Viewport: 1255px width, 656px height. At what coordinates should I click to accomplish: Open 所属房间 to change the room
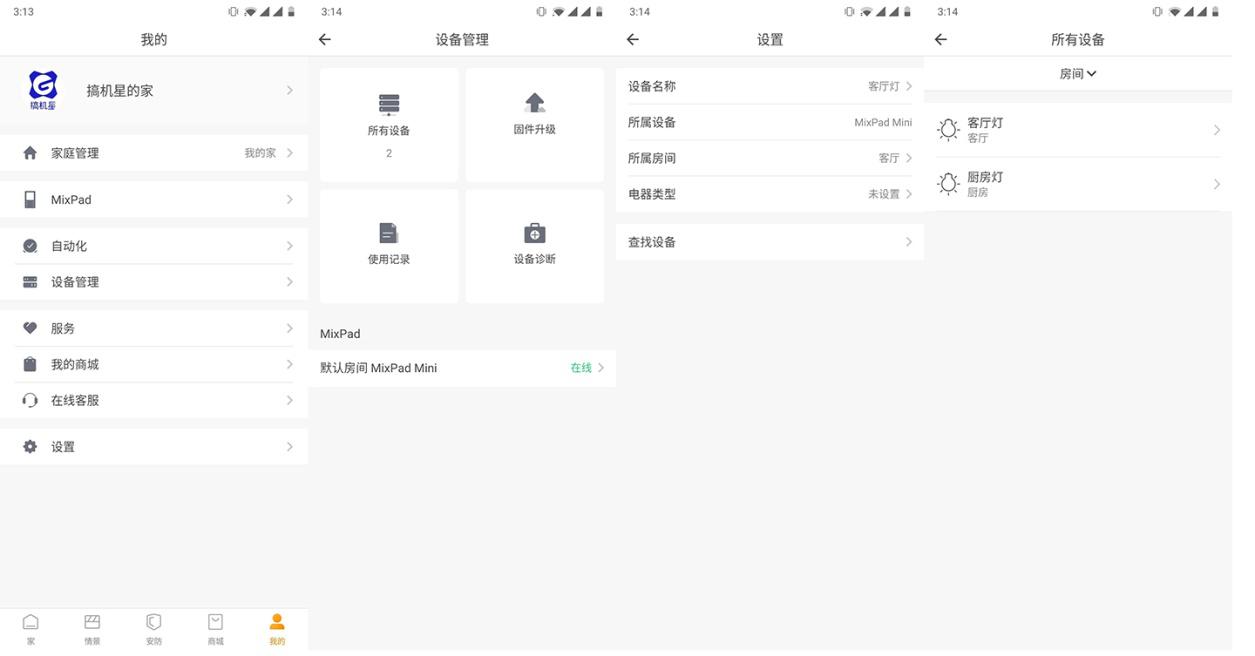click(x=768, y=157)
